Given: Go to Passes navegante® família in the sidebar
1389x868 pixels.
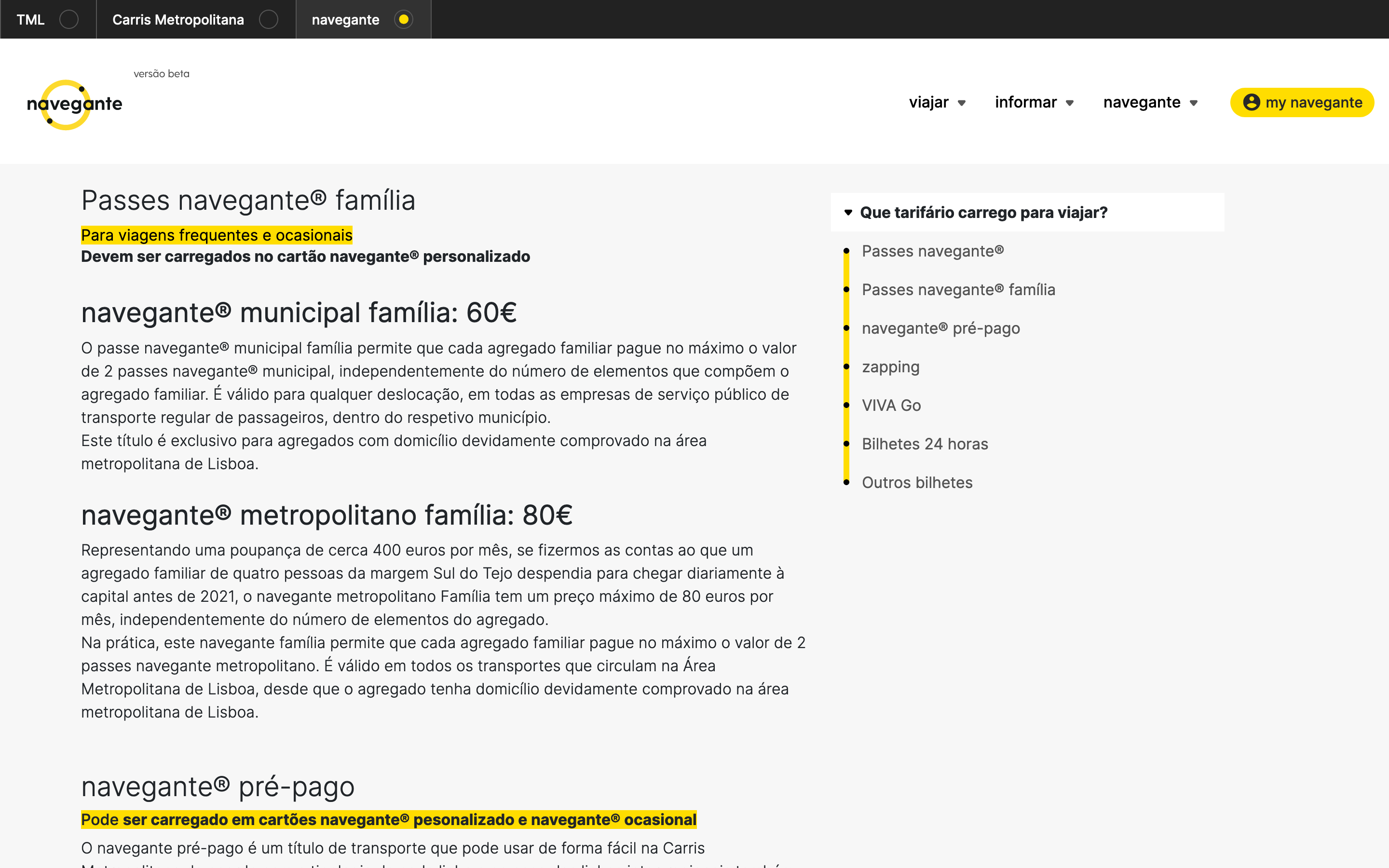Looking at the screenshot, I should coord(958,290).
